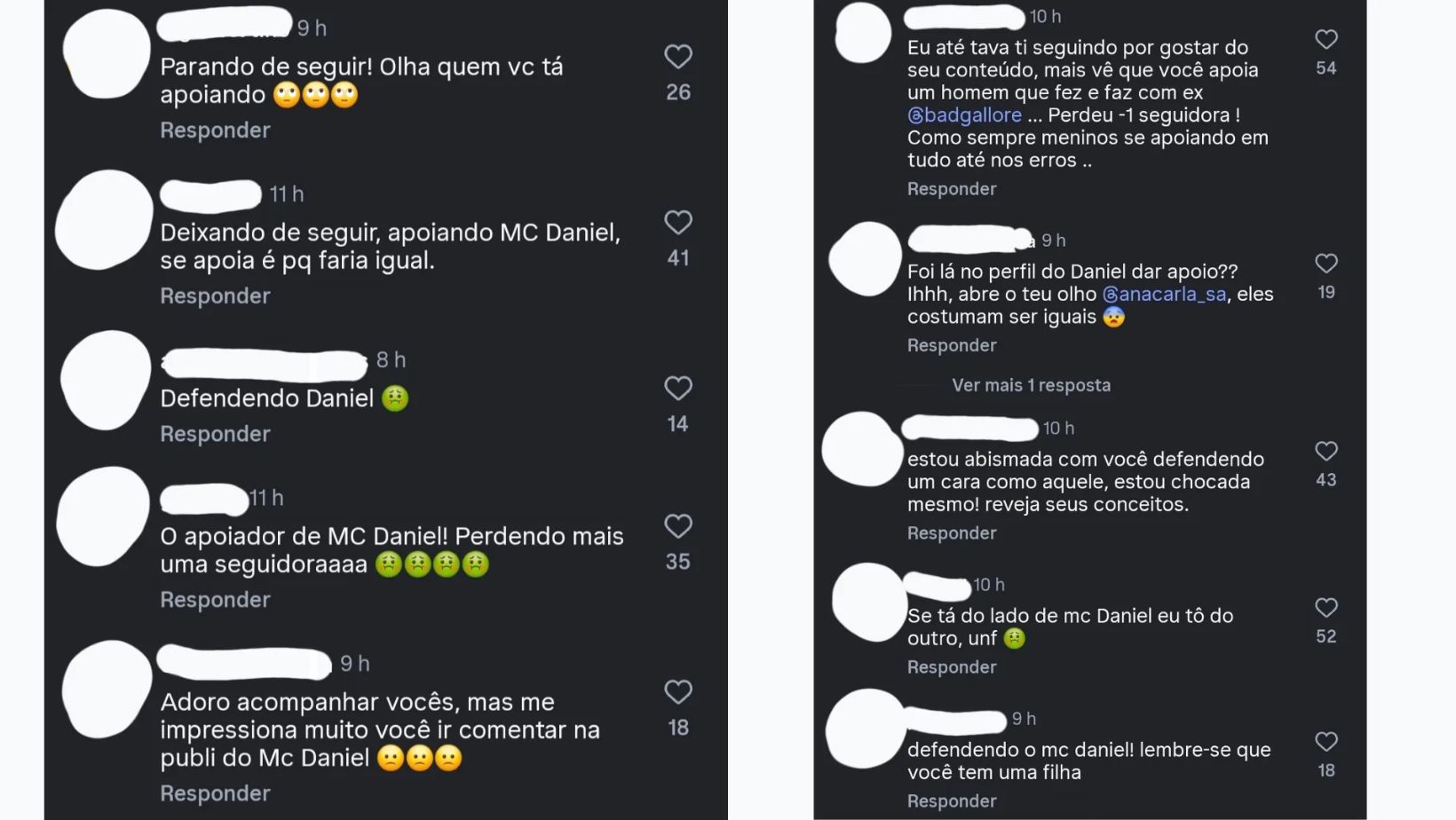Like the comment with 54 likes
Viewport: 1456px width, 820px height.
point(1325,39)
